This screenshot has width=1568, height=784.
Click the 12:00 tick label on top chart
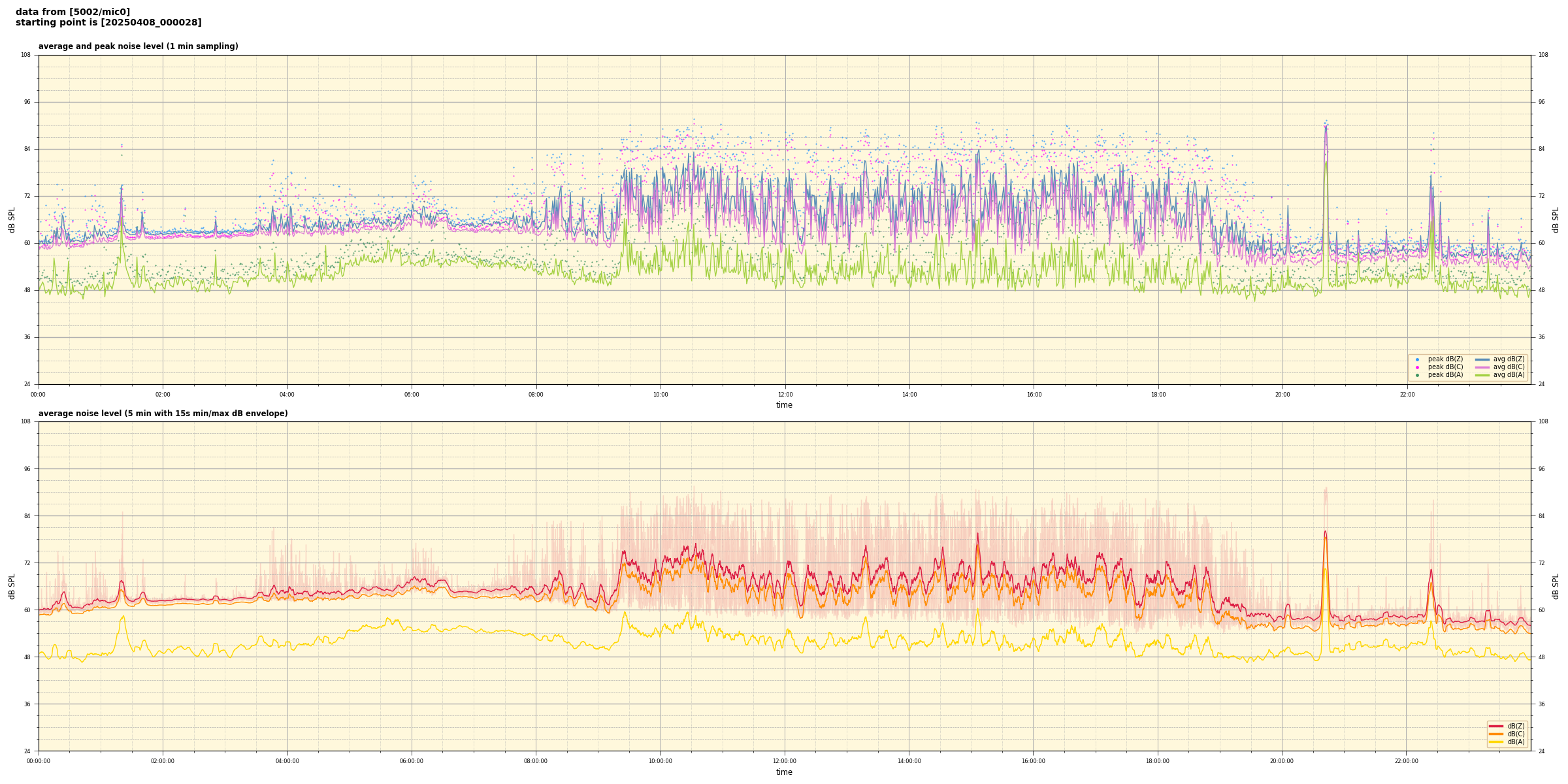coord(785,395)
